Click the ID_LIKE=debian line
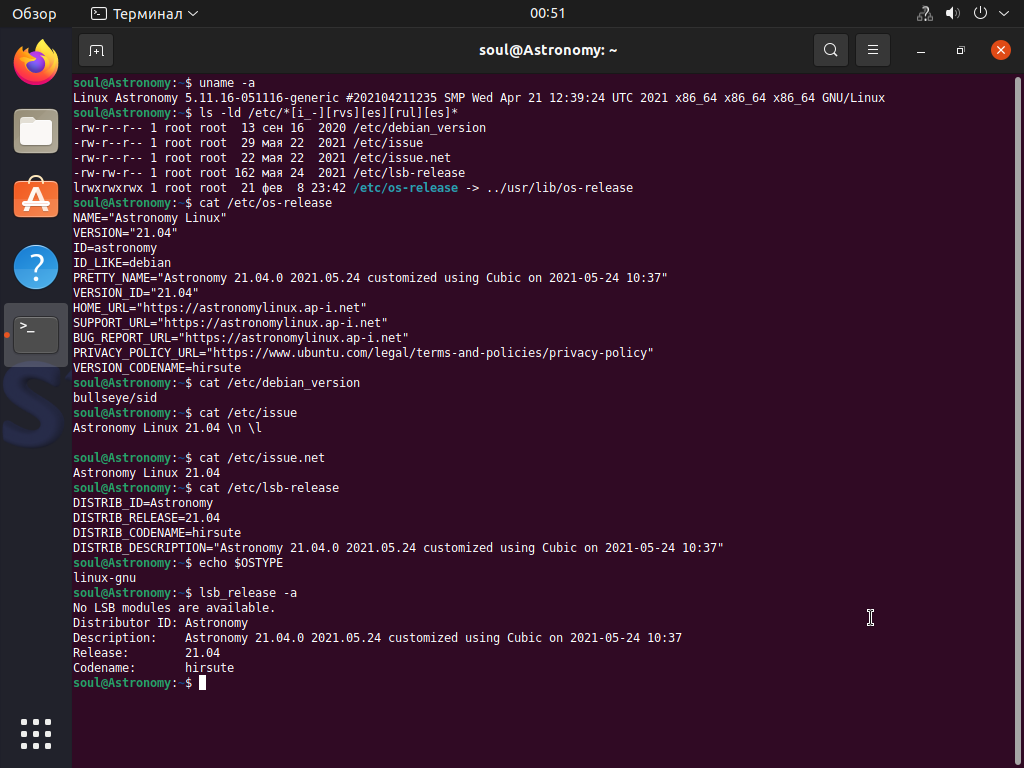The width and height of the screenshot is (1024, 768). point(122,263)
